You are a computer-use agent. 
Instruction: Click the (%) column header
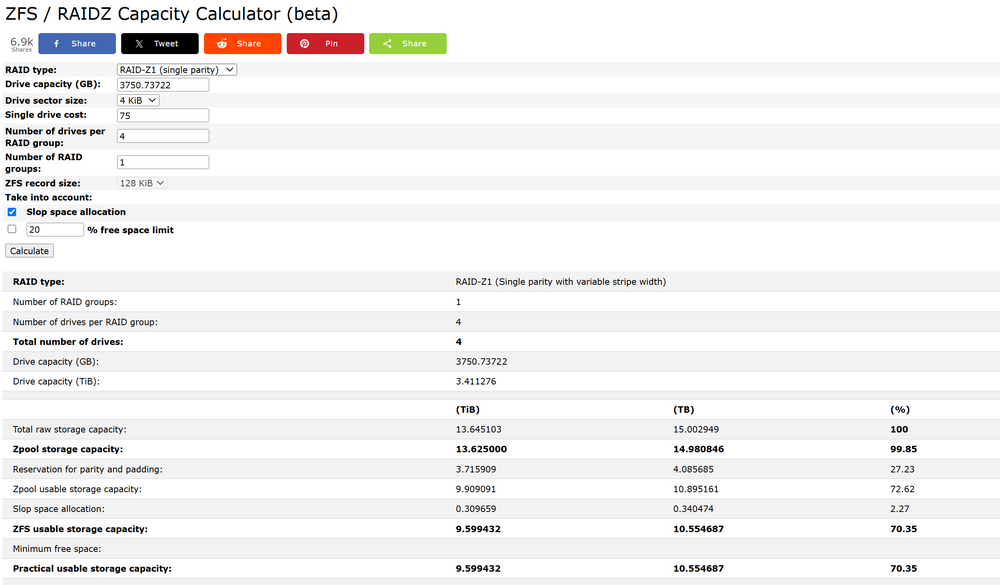point(900,410)
